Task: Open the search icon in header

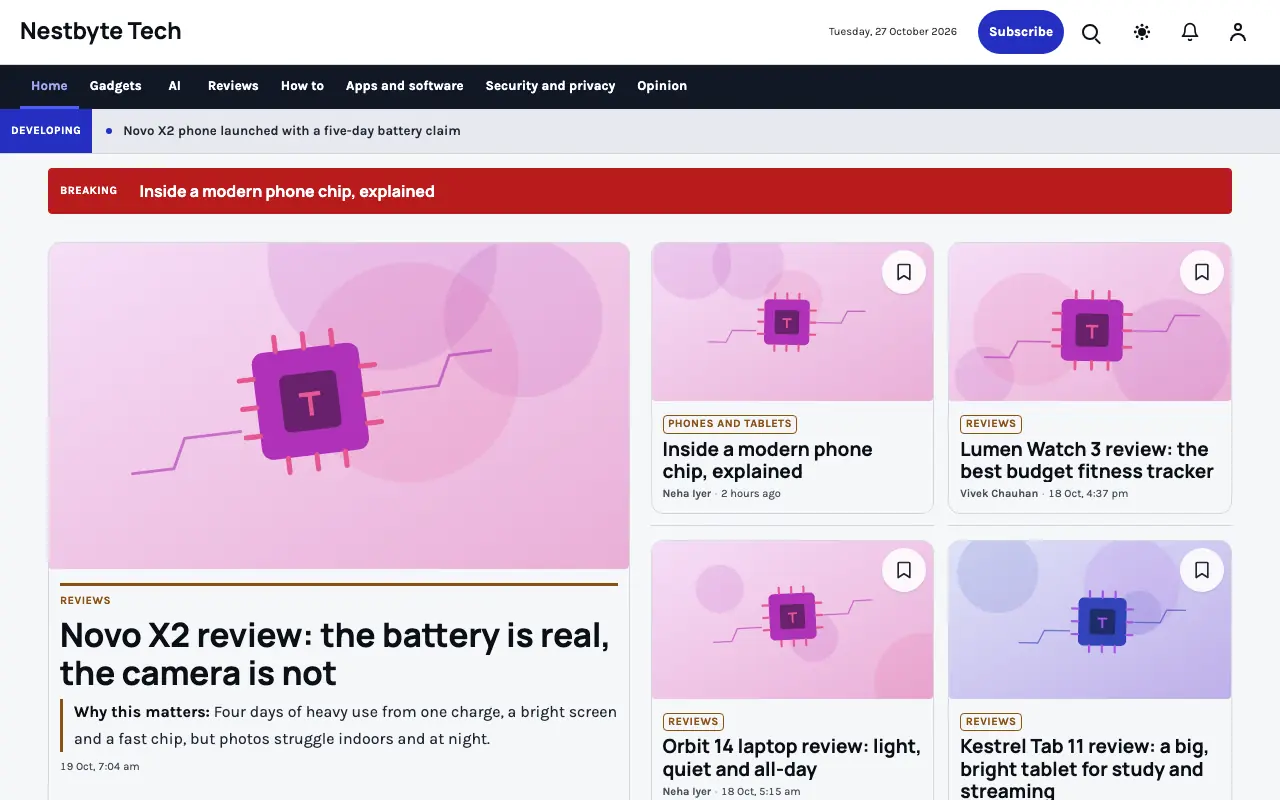Action: [1091, 32]
